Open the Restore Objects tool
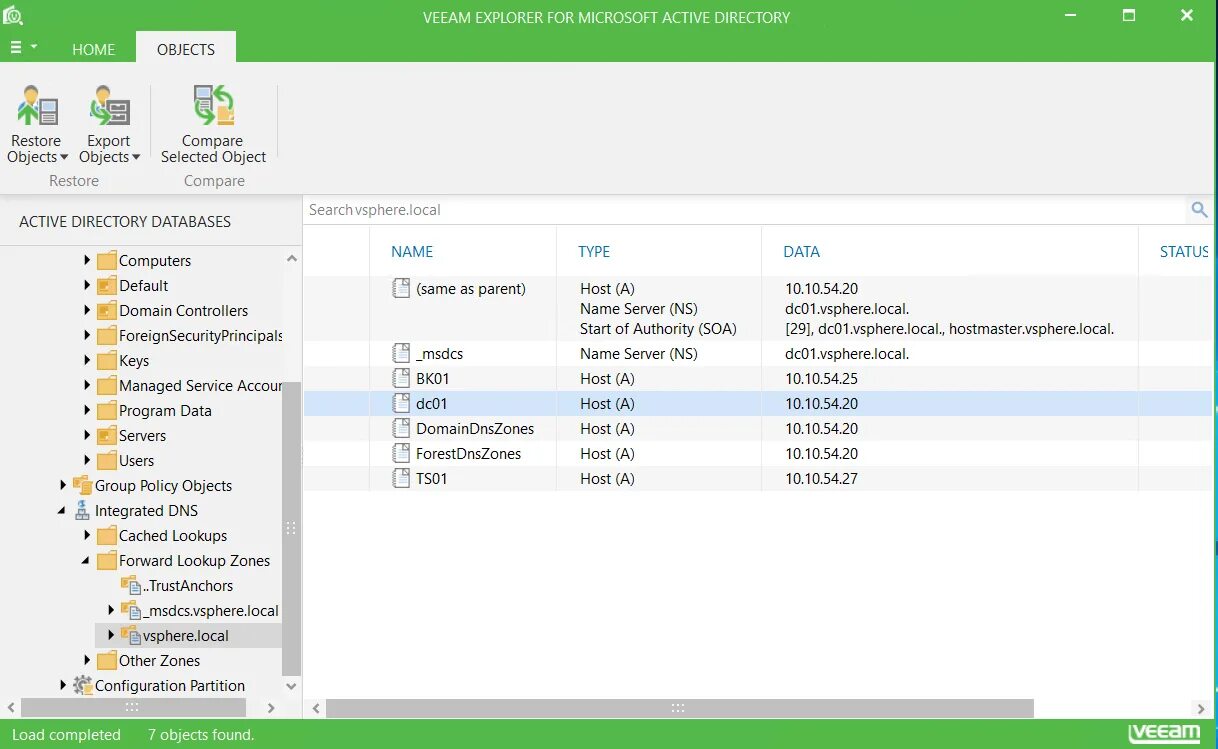This screenshot has height=749, width=1218. (x=37, y=125)
